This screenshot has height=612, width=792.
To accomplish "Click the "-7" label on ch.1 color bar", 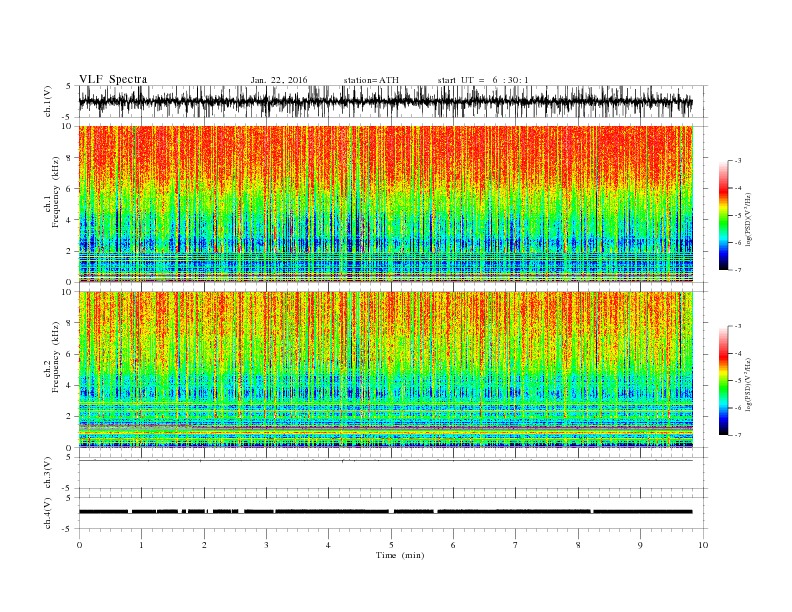I will pos(738,270).
